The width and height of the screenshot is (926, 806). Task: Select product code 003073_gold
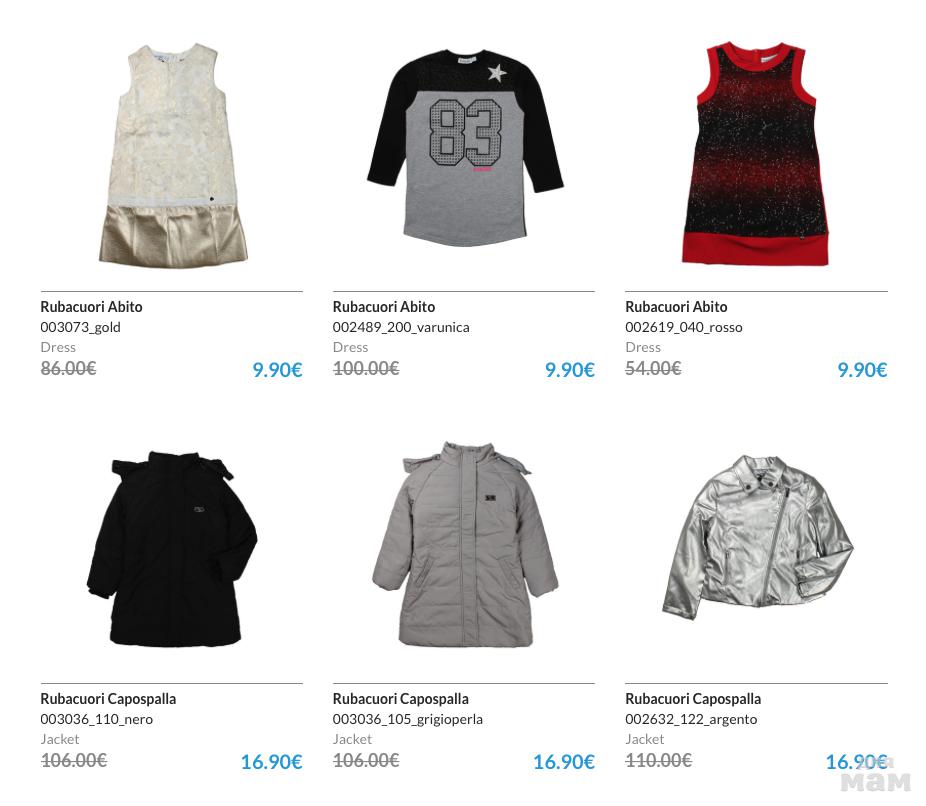tap(80, 328)
